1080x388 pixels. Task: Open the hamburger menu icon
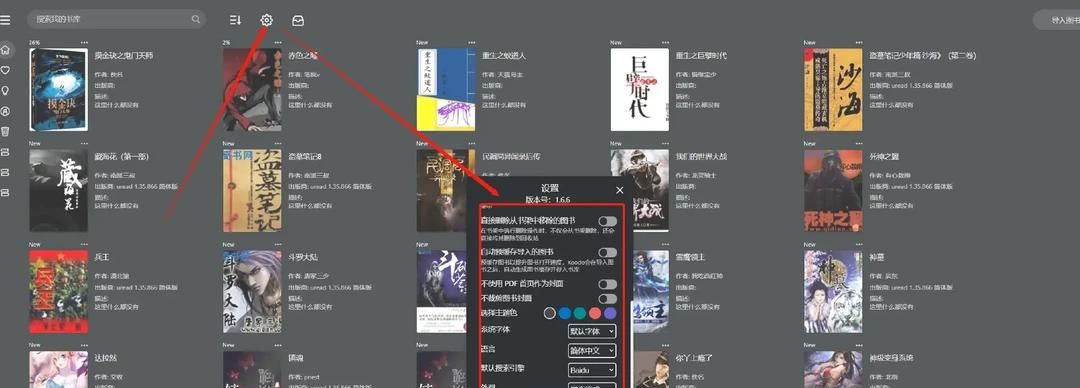pos(6,20)
